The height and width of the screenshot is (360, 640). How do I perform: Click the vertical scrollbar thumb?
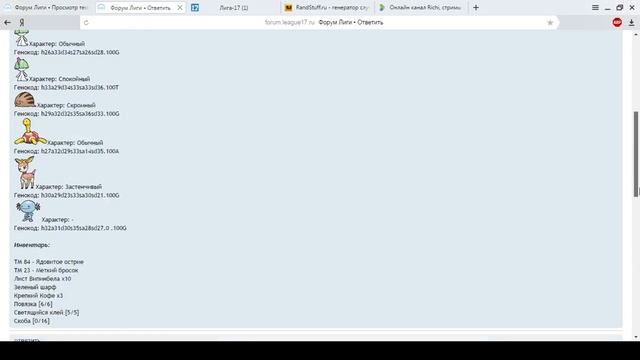click(x=636, y=153)
